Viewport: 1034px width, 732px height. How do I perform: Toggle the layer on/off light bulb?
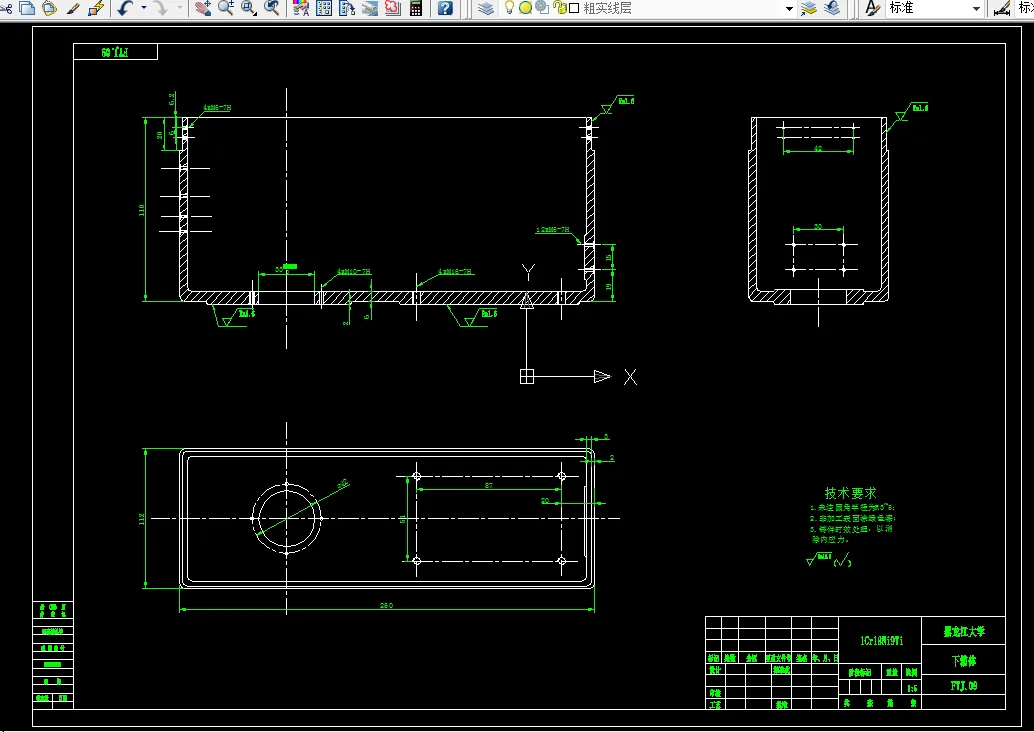point(509,8)
